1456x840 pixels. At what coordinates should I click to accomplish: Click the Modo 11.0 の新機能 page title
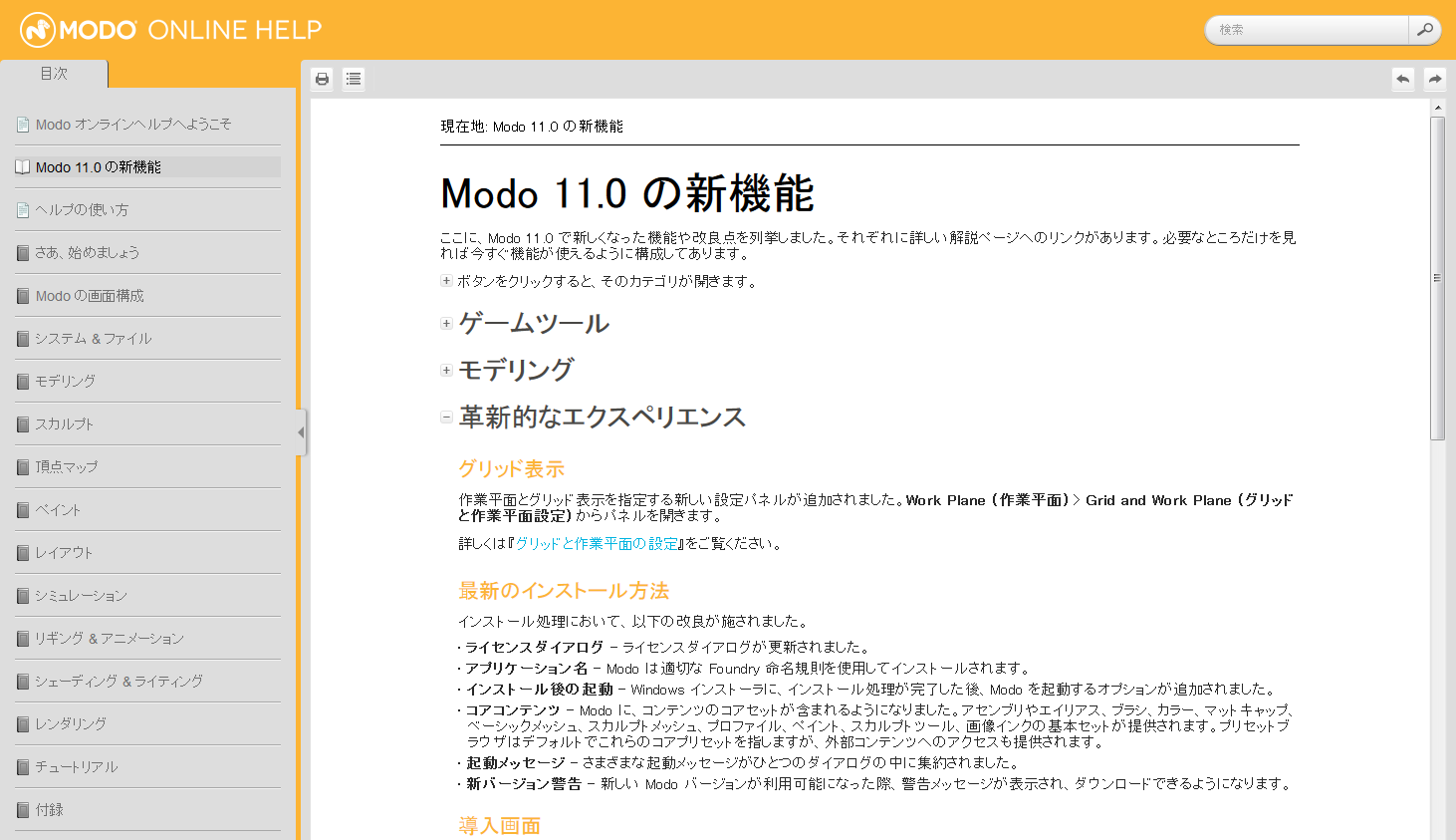pos(627,193)
